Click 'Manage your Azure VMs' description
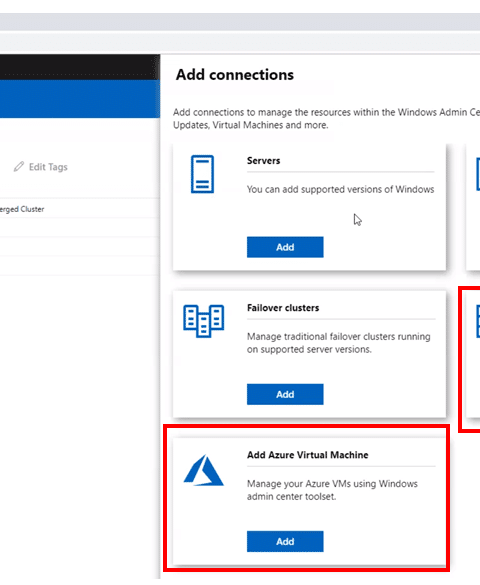 332,490
